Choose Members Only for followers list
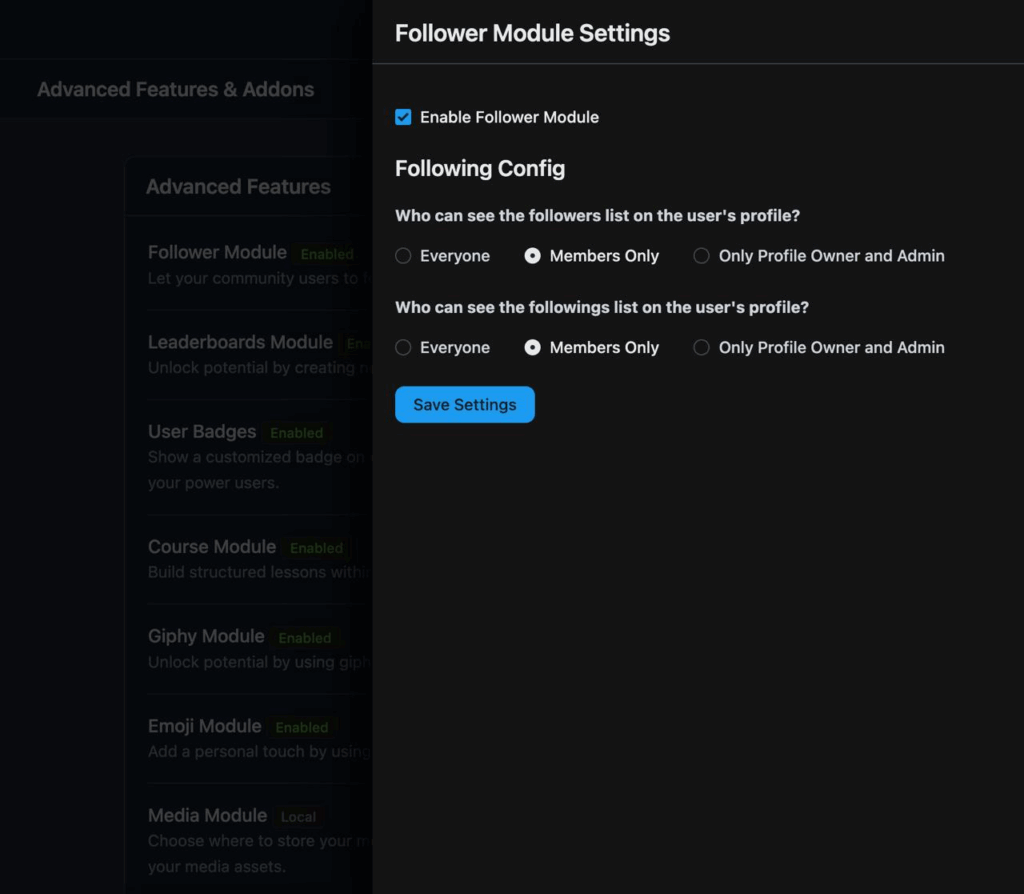1024x894 pixels. pyautogui.click(x=533, y=256)
